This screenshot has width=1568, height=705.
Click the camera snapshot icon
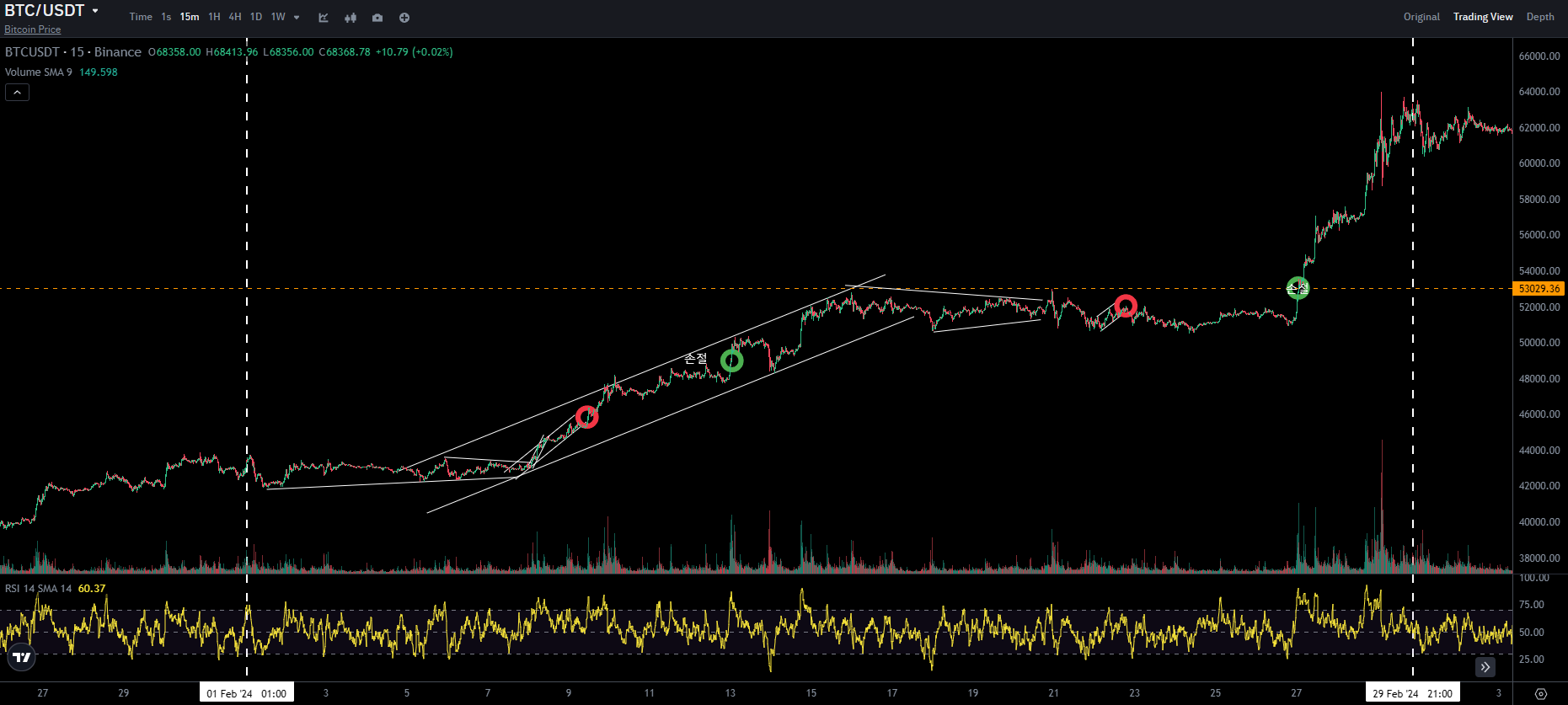[x=377, y=18]
